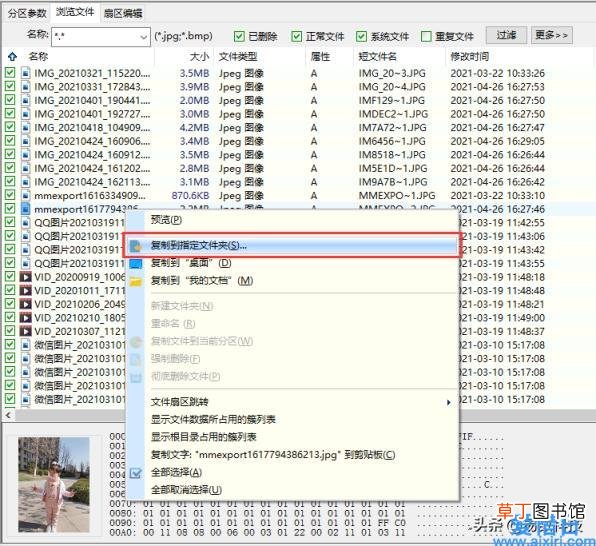Viewport: 596px width, 546px height.
Task: Click the (*.jpg;*.bmp) filter preset text
Action: [183, 37]
